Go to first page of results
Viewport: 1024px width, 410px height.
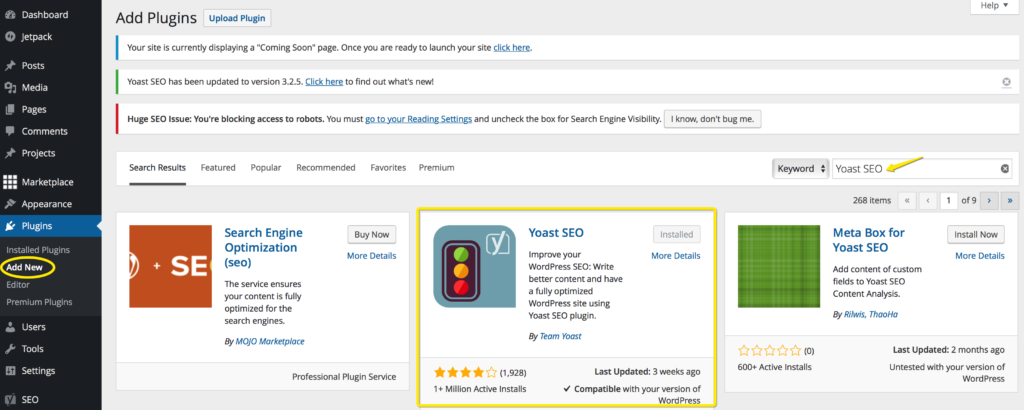906,201
